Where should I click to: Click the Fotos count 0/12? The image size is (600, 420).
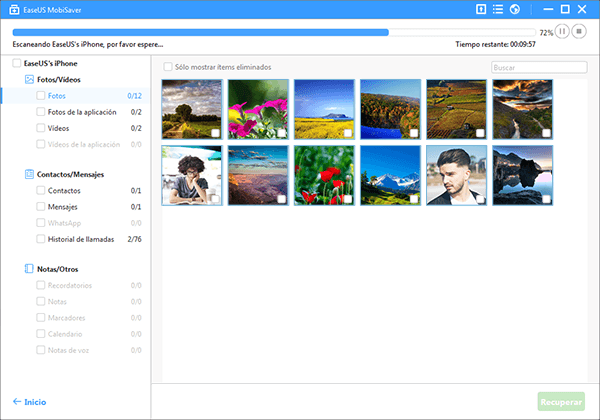[x=134, y=96]
